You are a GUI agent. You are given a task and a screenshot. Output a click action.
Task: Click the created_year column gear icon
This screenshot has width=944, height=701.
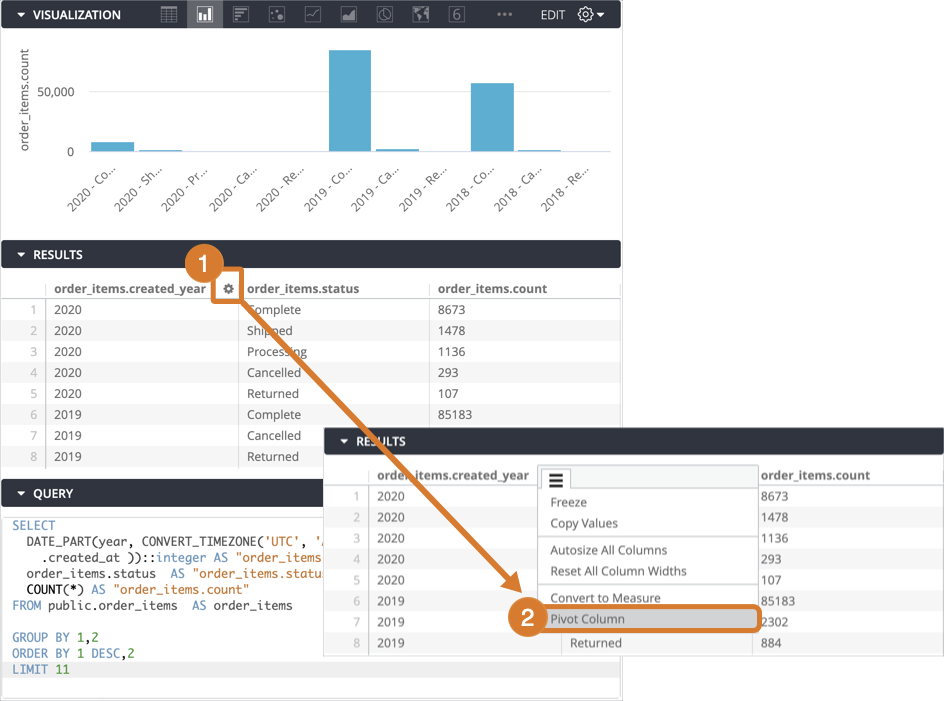point(229,289)
